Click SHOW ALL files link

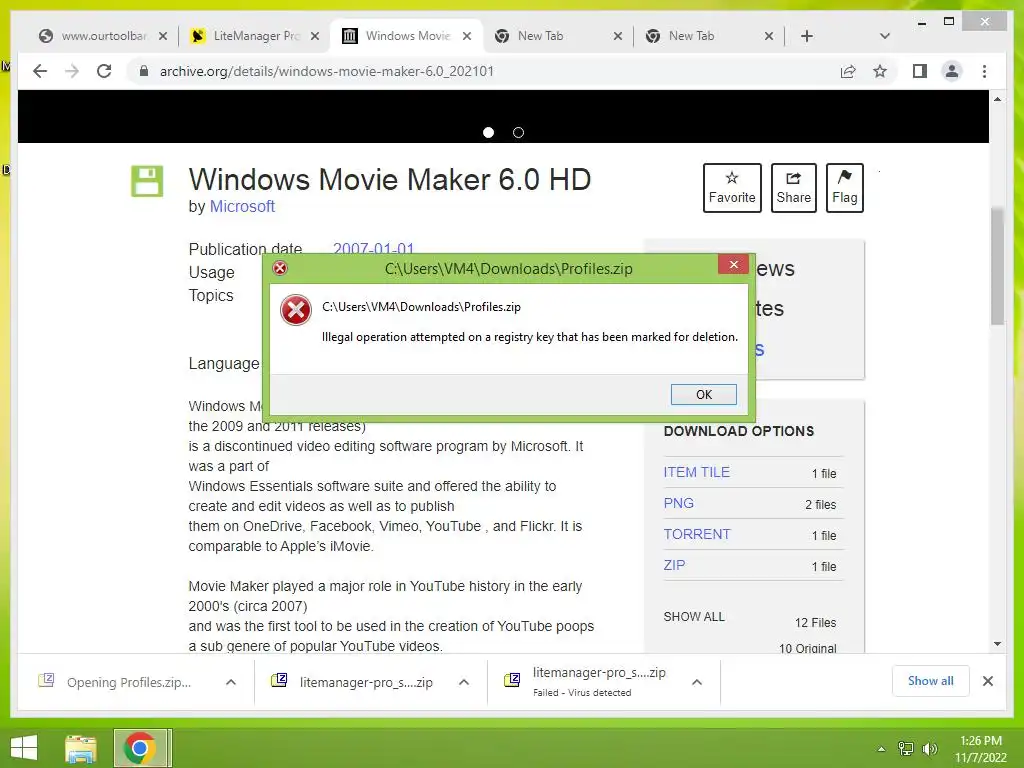coord(694,616)
